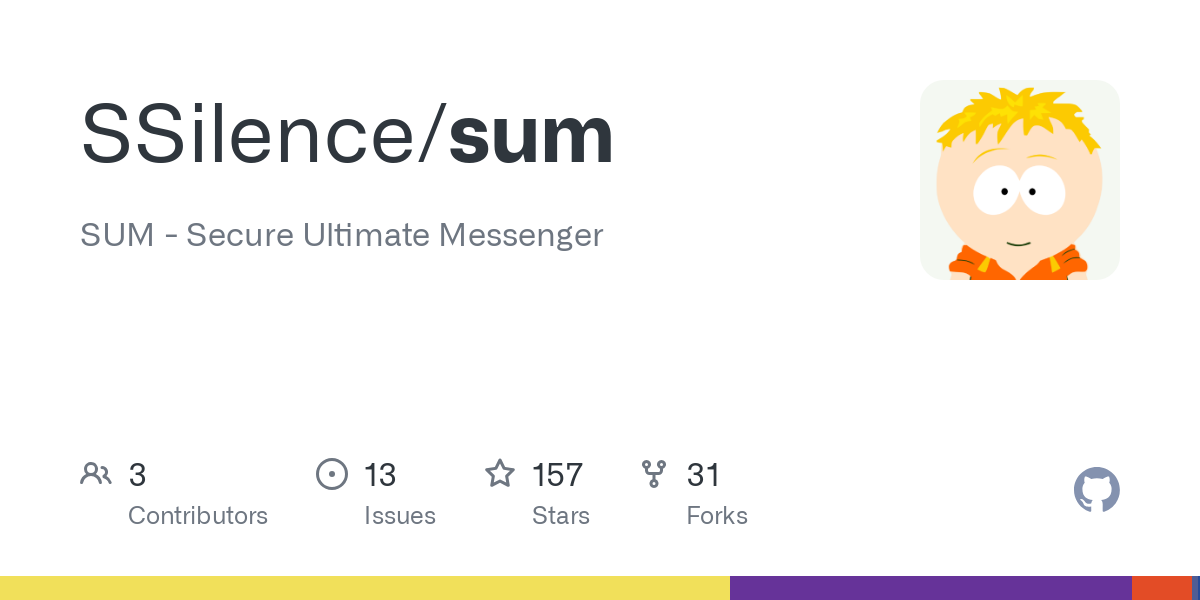The width and height of the screenshot is (1200, 600).
Task: Click the issue count 13
Action: click(380, 475)
